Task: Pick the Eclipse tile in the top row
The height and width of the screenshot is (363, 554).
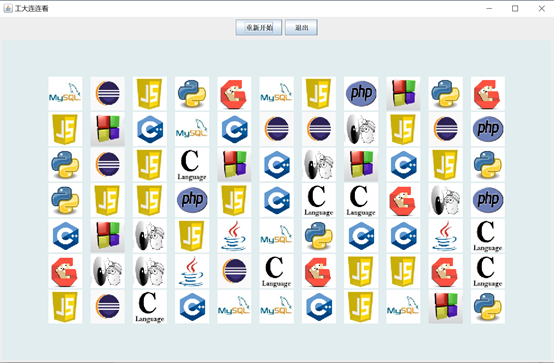Action: [107, 94]
